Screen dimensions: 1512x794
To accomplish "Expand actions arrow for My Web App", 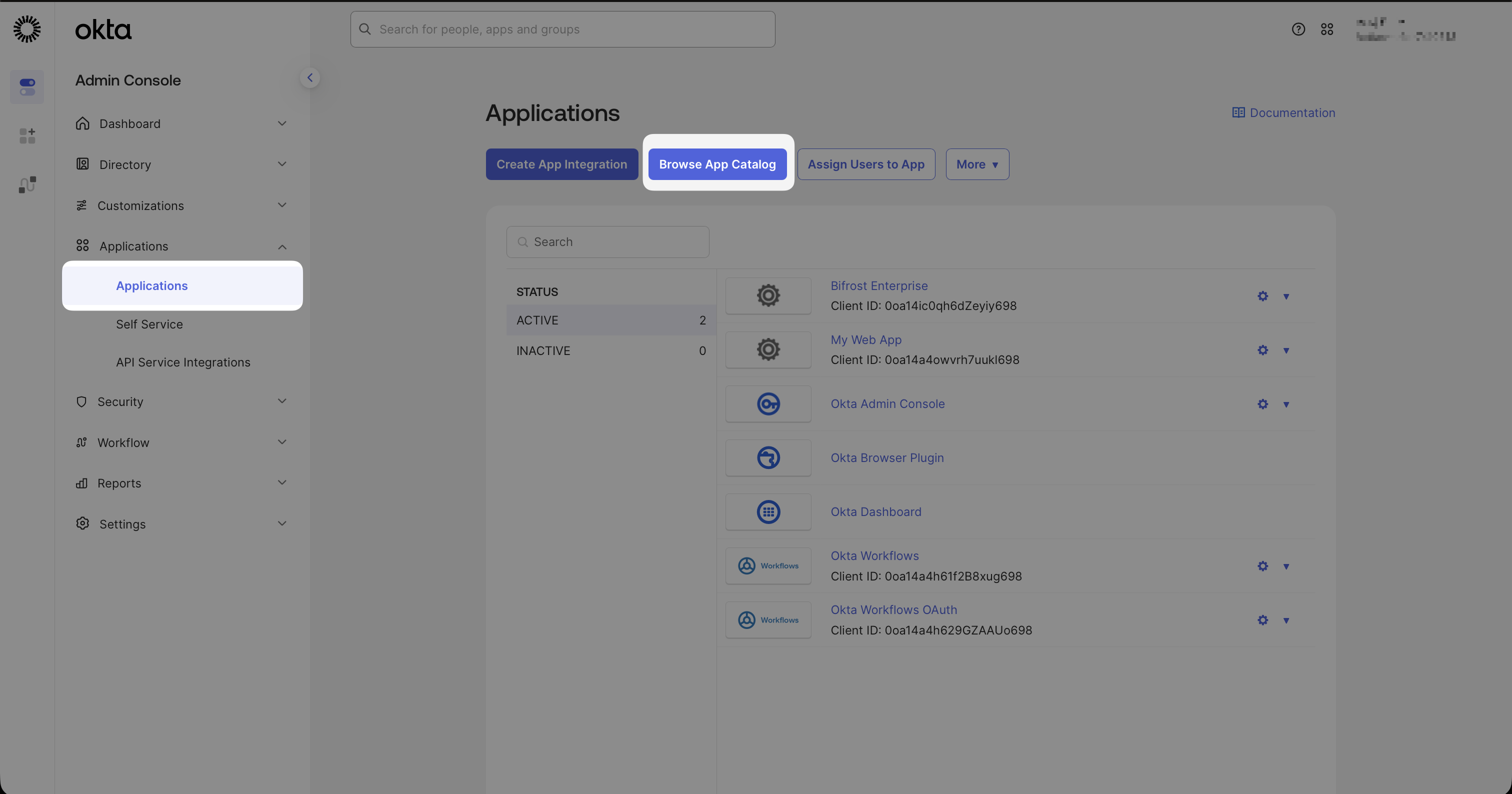I will (1286, 350).
